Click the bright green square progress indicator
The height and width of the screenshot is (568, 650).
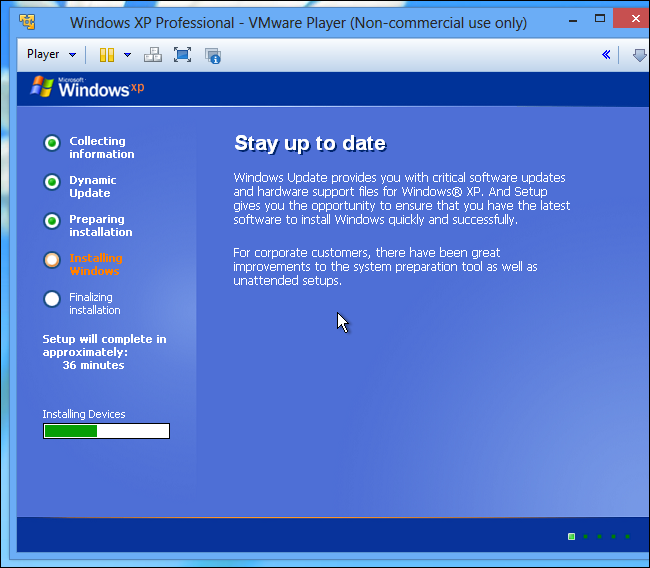tap(571, 536)
